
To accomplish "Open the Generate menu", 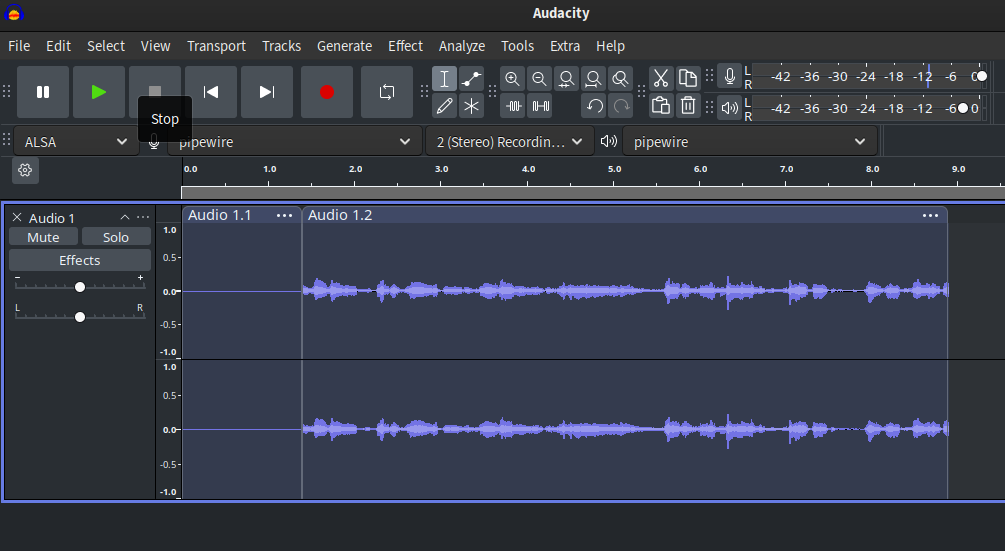I will [x=344, y=46].
